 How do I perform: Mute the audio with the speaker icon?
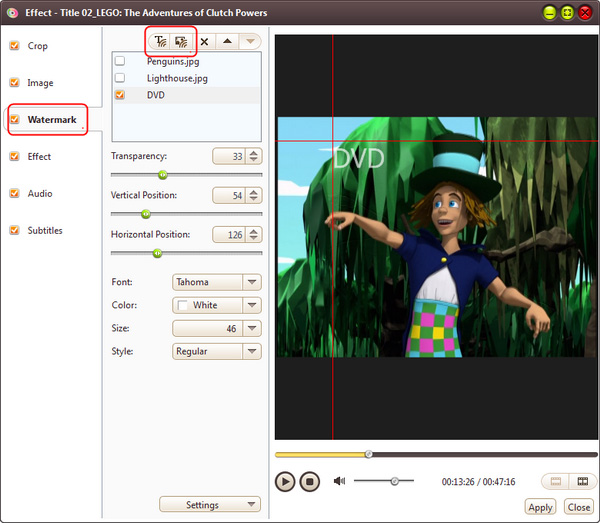click(339, 481)
